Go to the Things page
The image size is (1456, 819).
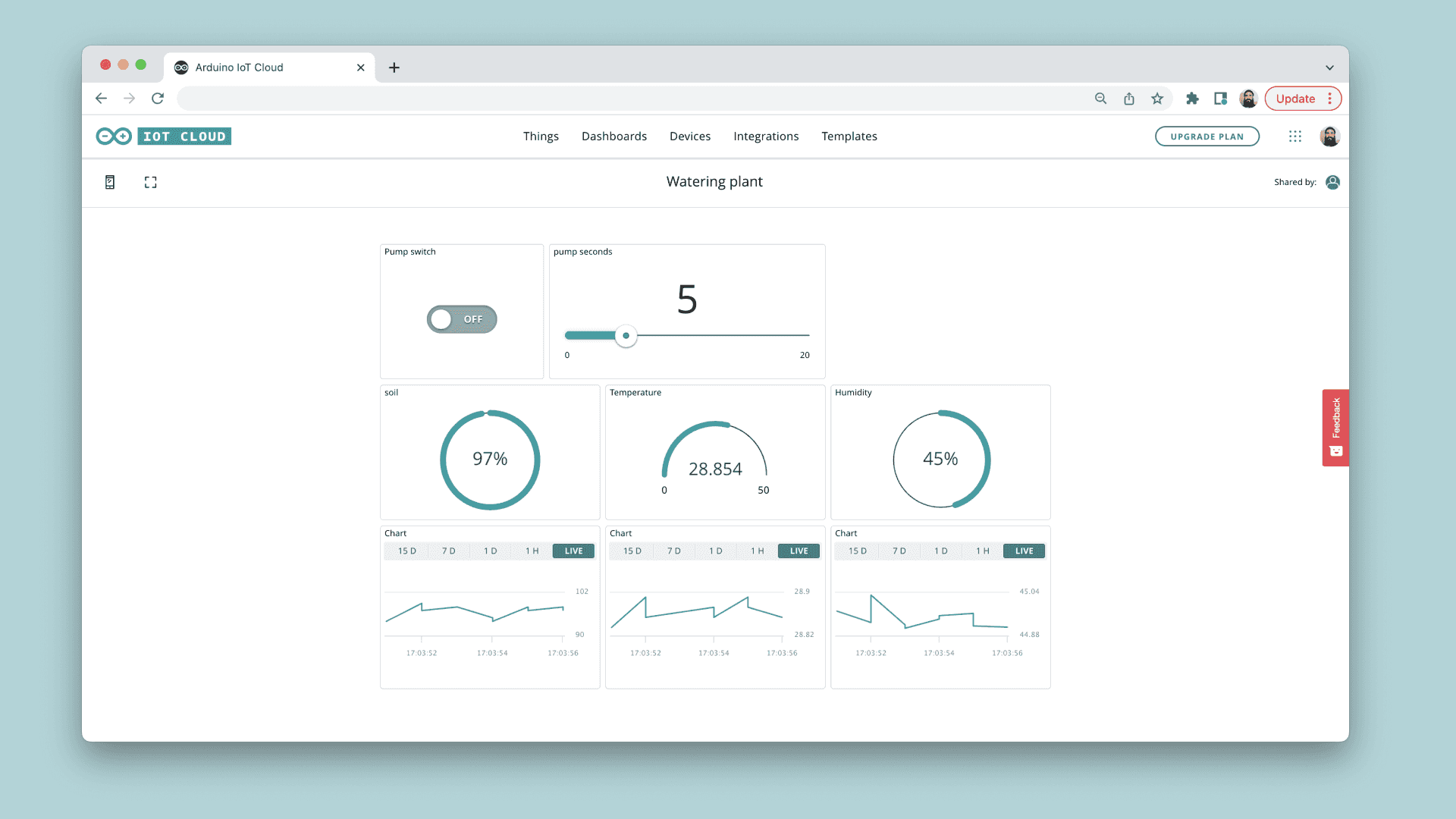pos(541,136)
